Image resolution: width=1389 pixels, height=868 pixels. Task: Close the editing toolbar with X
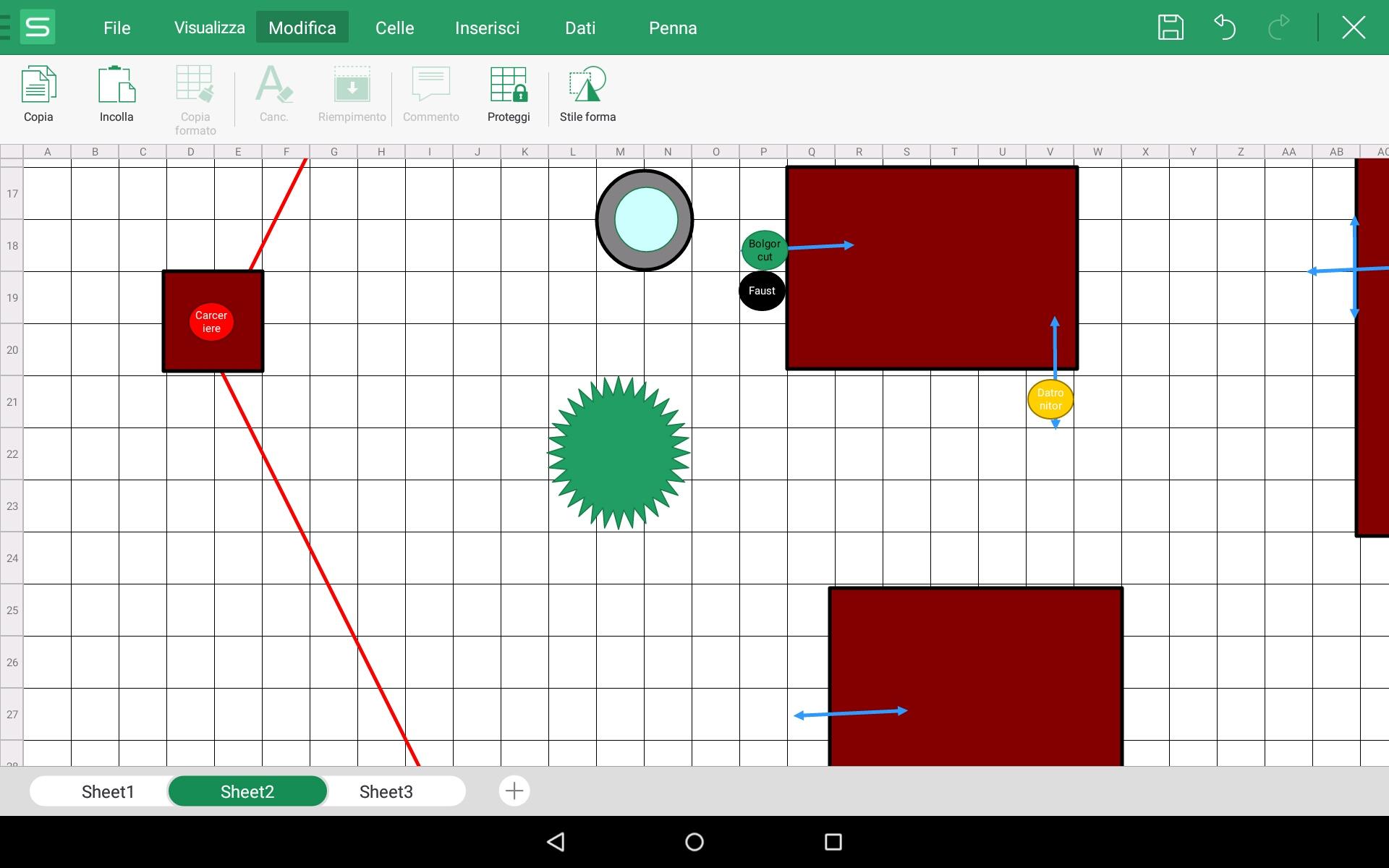[1353, 27]
